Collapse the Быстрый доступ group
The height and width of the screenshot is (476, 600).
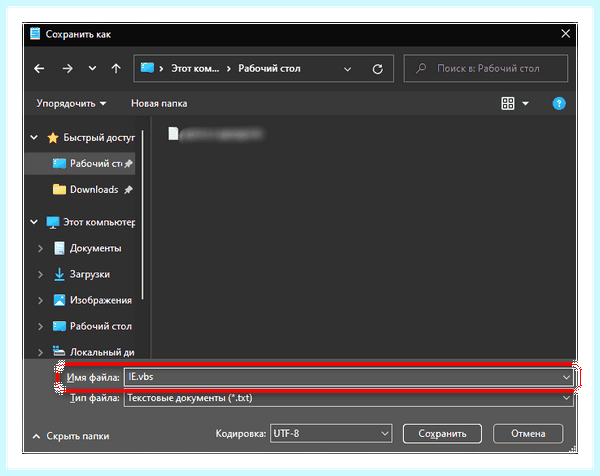(x=34, y=137)
